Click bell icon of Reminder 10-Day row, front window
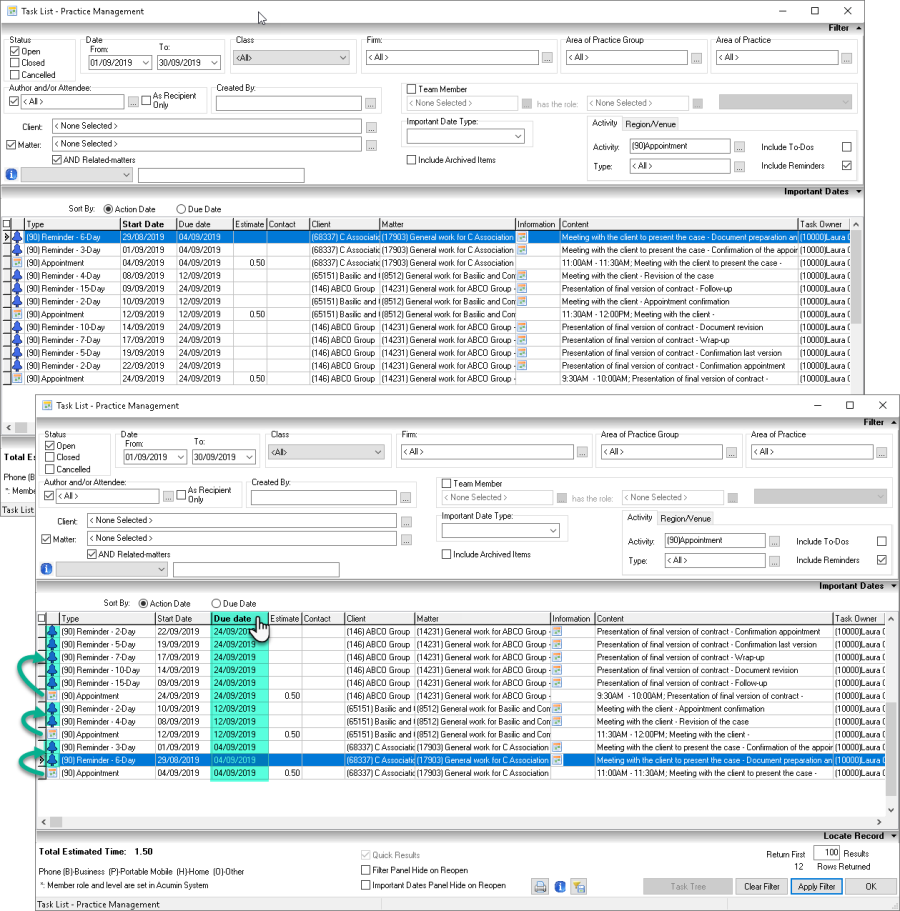 (x=52, y=670)
